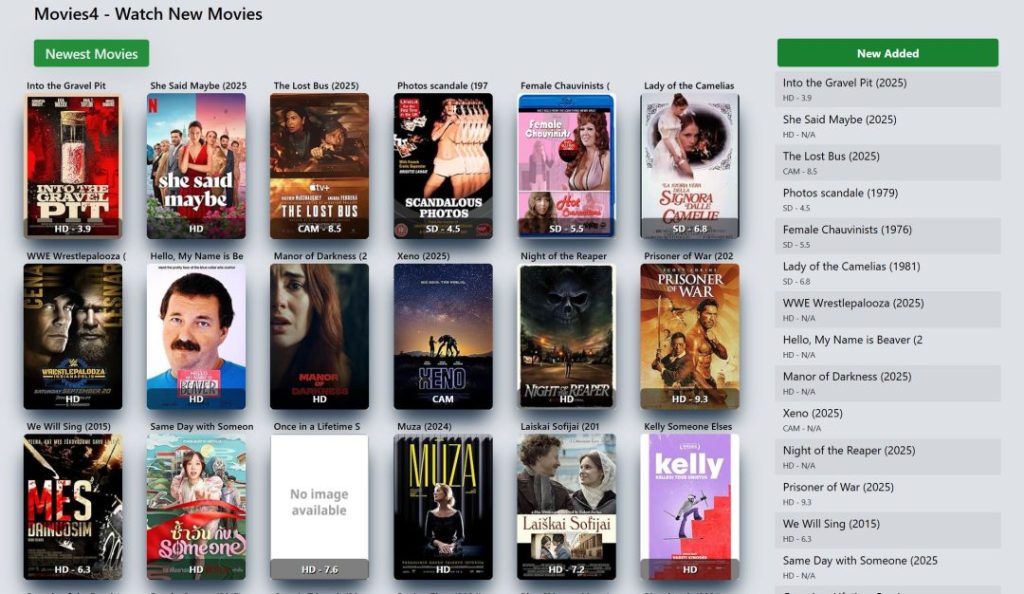Viewport: 1024px width, 594px height.
Task: Select Prisoner of War (2025) sidebar entry
Action: (x=888, y=493)
